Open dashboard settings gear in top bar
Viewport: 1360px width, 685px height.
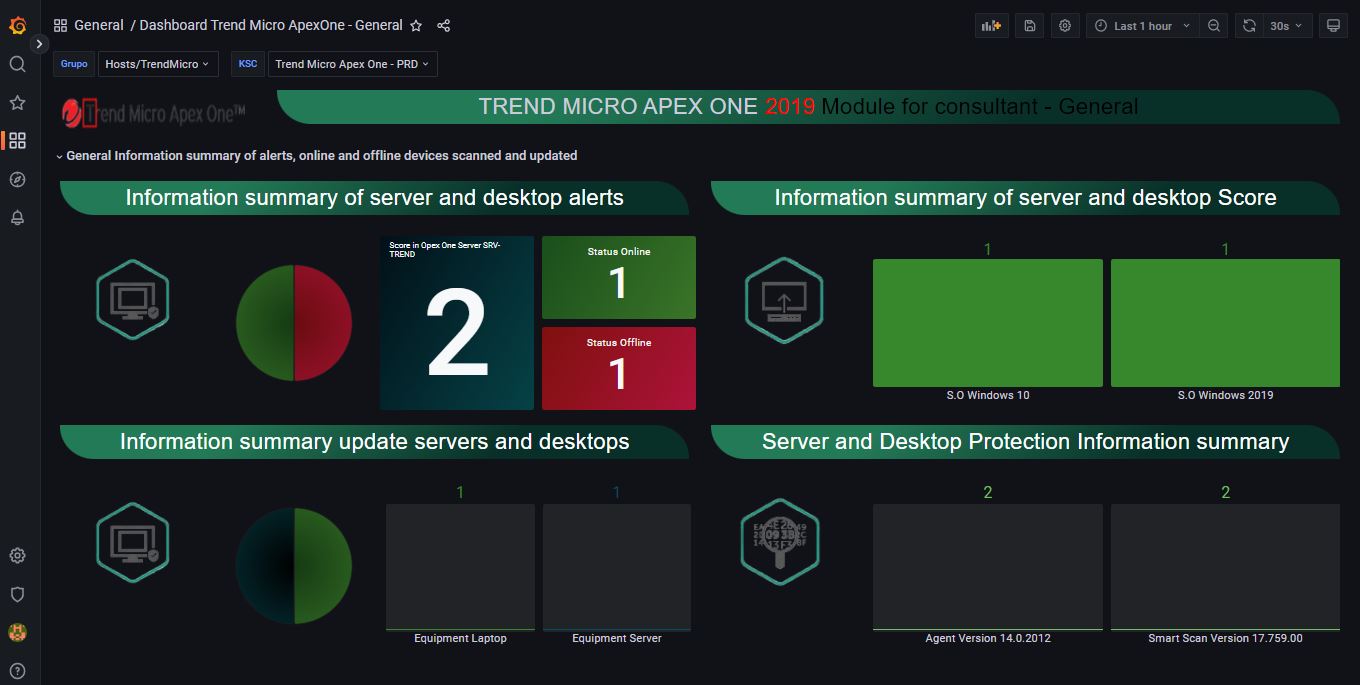pos(1065,26)
